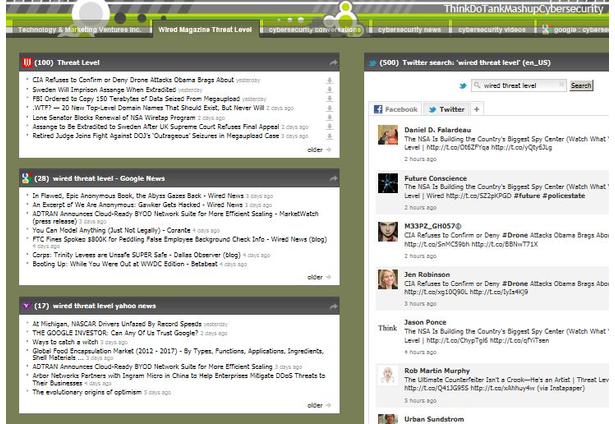This screenshot has width=615, height=424.
Task: Click the wired threat level search field
Action: point(519,86)
